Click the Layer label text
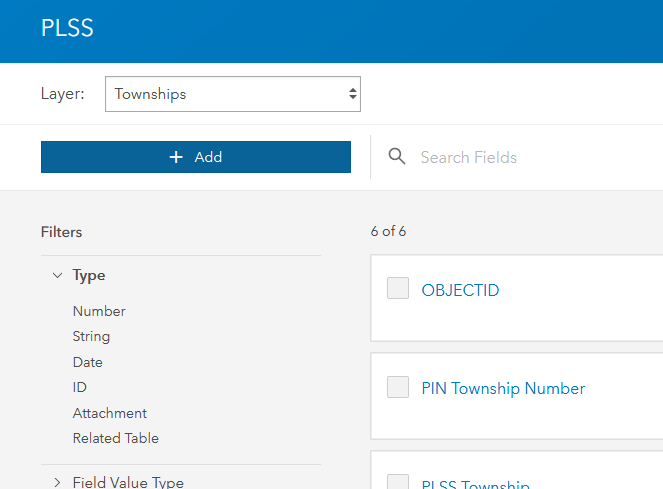Viewport: 663px width, 489px height. click(63, 94)
